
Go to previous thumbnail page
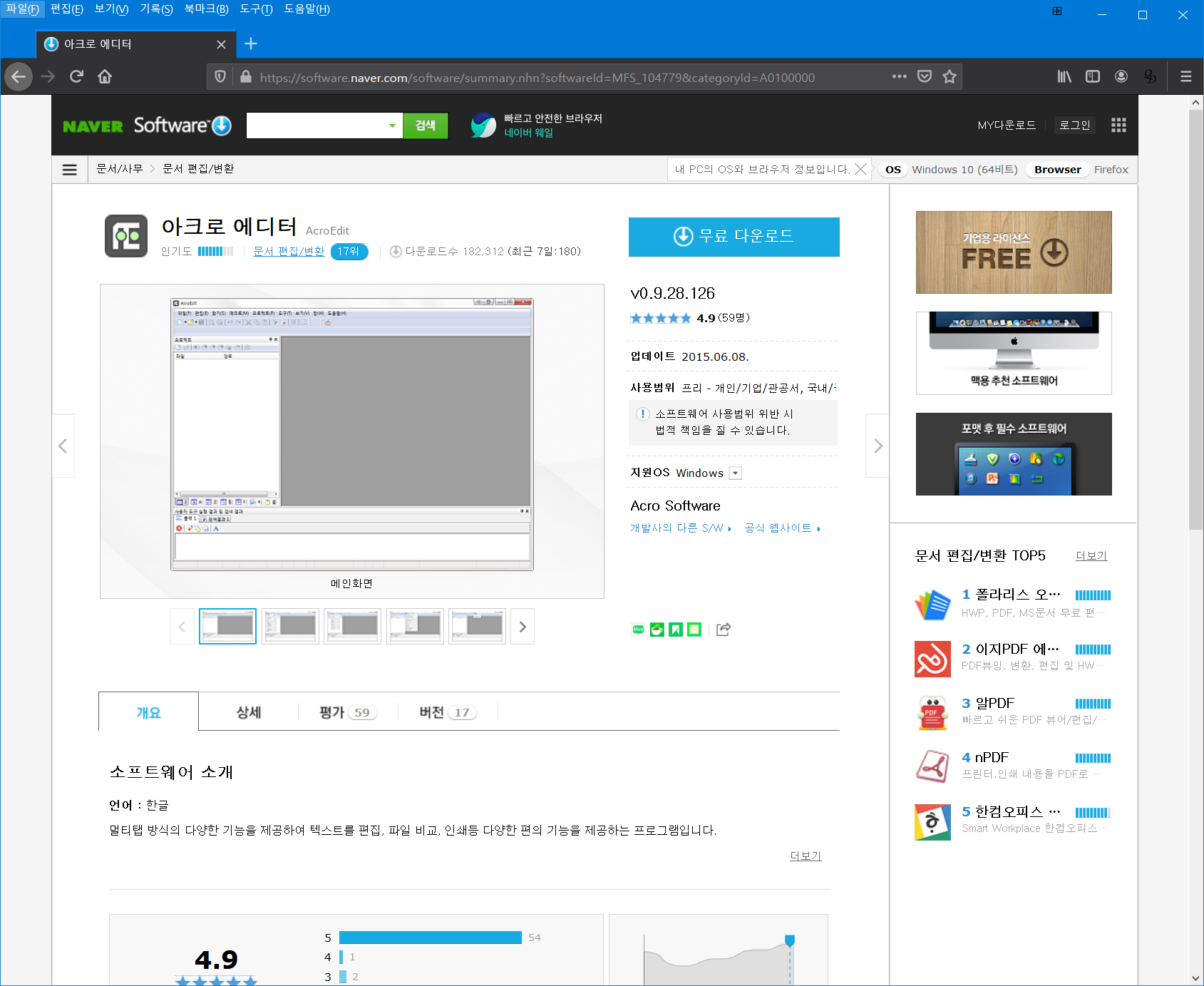pos(182,627)
